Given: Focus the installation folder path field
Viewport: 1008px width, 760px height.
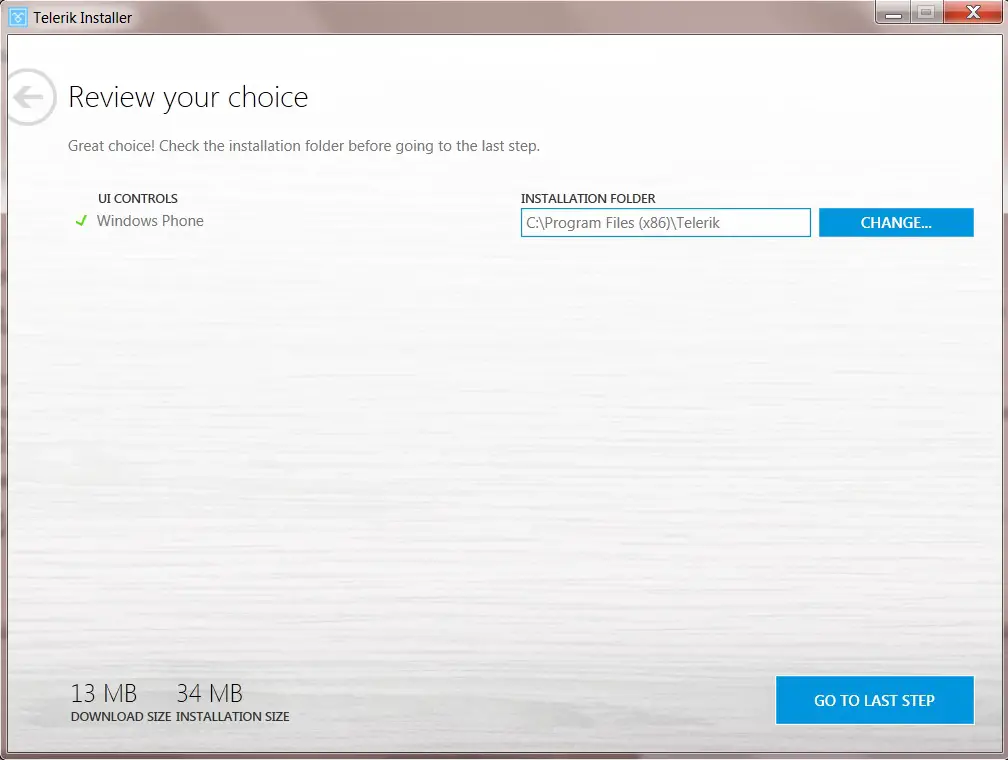Looking at the screenshot, I should click(665, 222).
